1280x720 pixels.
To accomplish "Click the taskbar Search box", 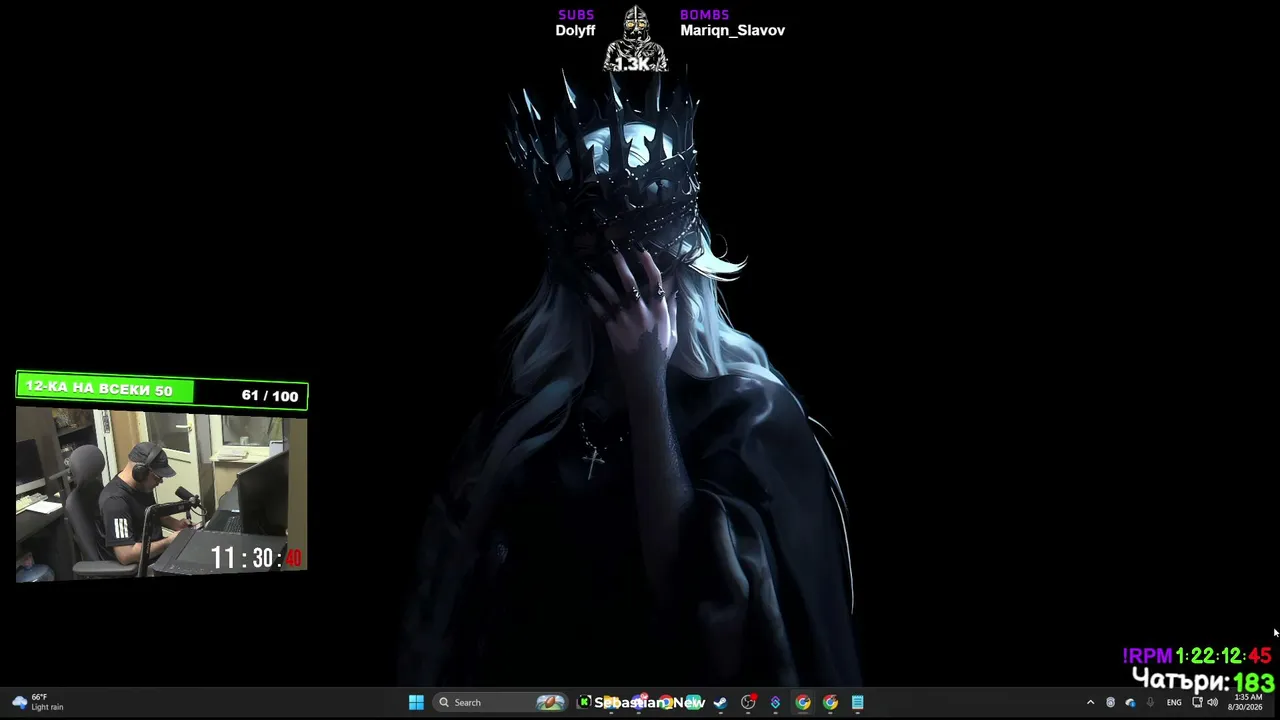I will (x=500, y=702).
